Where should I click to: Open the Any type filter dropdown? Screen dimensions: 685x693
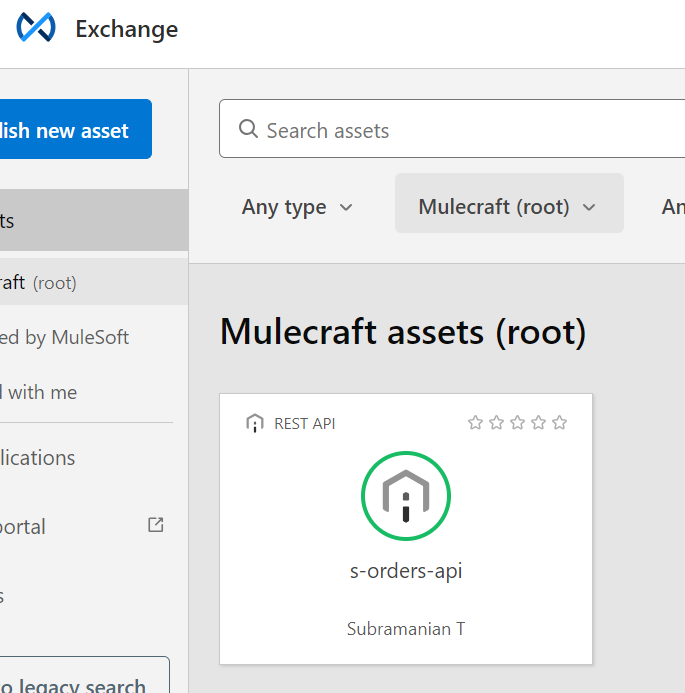pos(297,207)
